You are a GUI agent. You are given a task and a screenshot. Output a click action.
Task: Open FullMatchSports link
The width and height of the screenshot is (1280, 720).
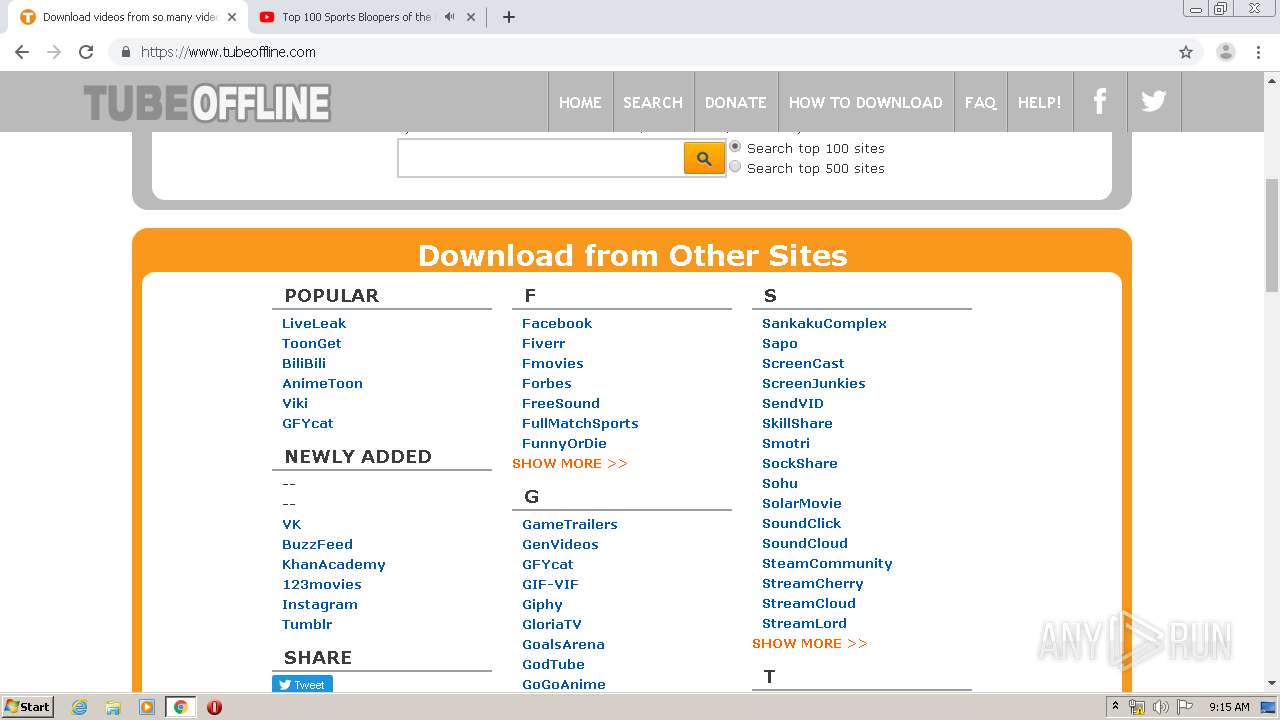click(580, 423)
